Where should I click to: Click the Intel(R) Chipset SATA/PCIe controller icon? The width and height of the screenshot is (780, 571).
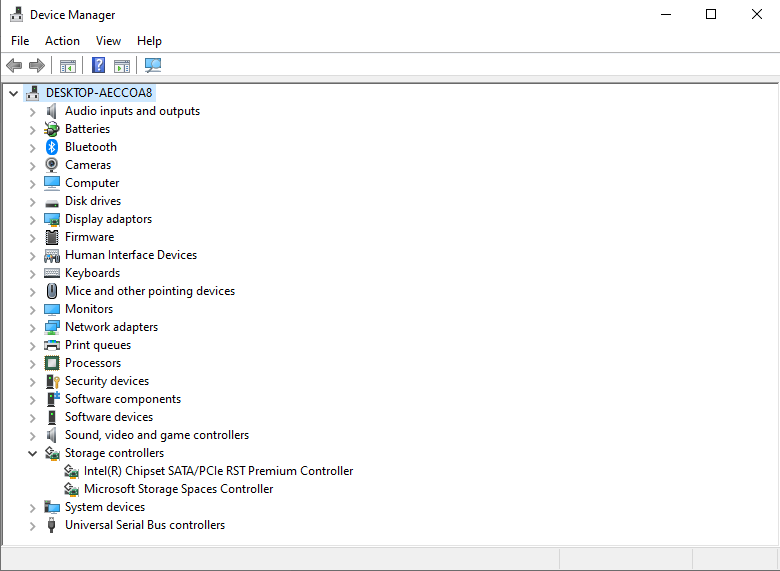pyautogui.click(x=71, y=471)
